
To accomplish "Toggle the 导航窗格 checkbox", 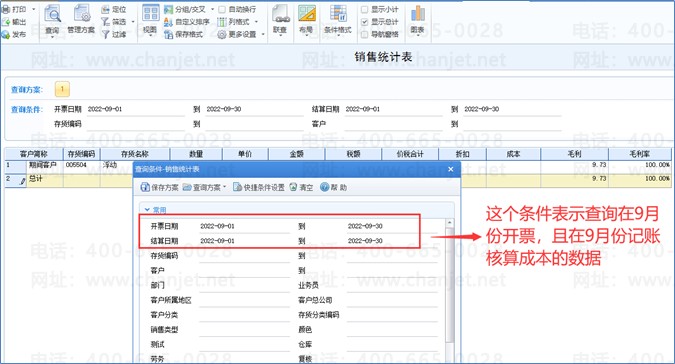I will click(364, 34).
